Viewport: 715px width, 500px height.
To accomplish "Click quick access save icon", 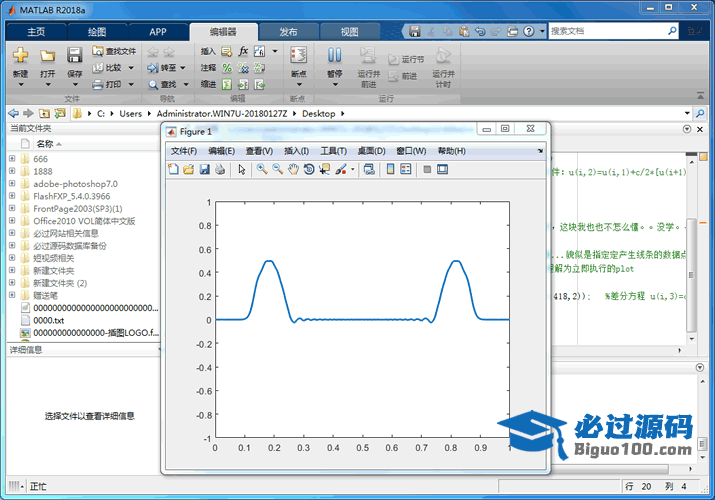I will click(x=414, y=31).
